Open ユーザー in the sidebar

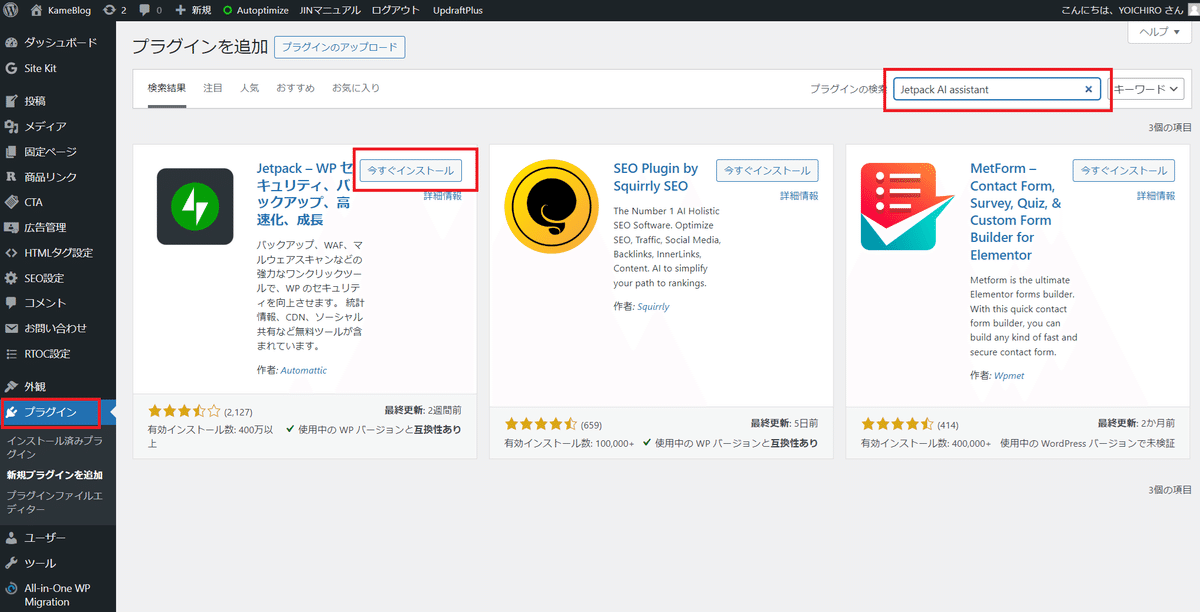58,538
